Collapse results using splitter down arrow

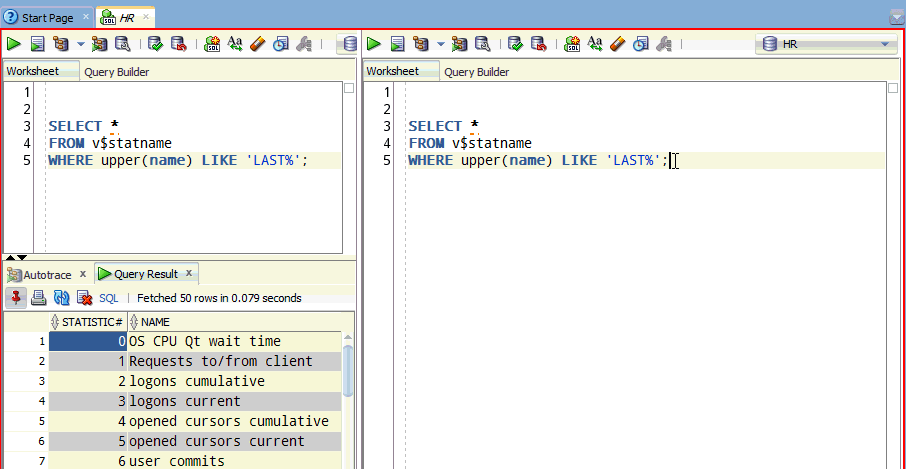[x=22, y=258]
